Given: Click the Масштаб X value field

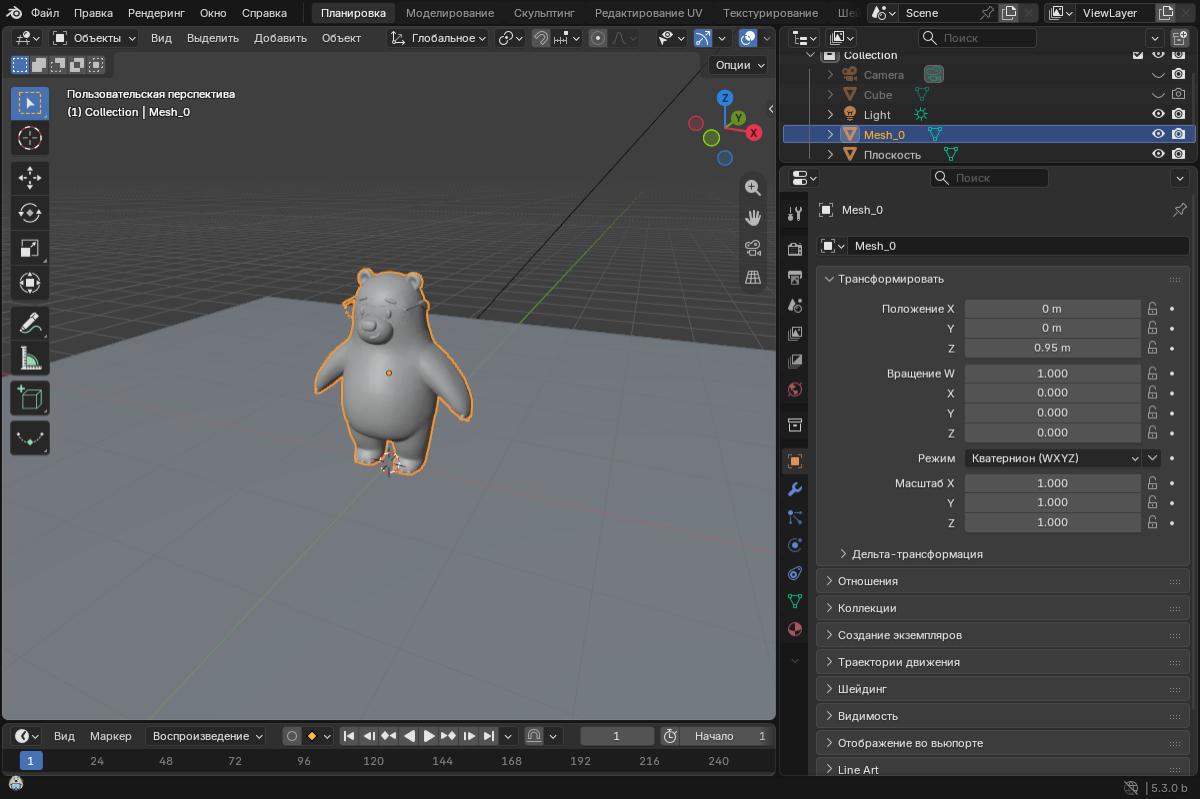Looking at the screenshot, I should pyautogui.click(x=1052, y=483).
